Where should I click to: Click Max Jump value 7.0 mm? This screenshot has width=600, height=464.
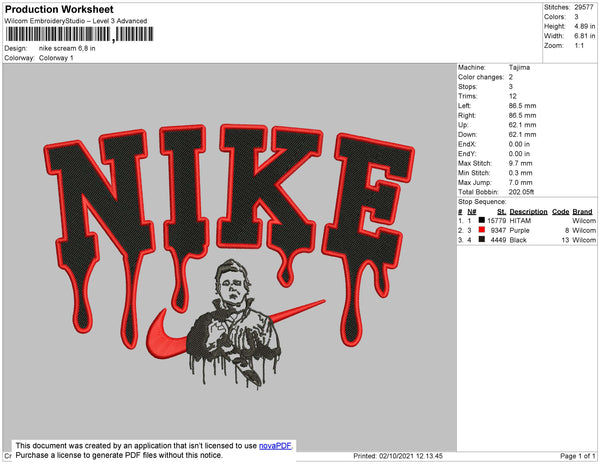coord(520,182)
